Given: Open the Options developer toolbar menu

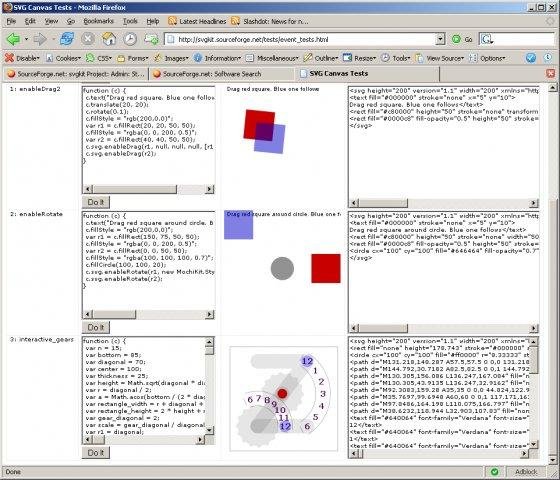Looking at the screenshot, I should 487,58.
